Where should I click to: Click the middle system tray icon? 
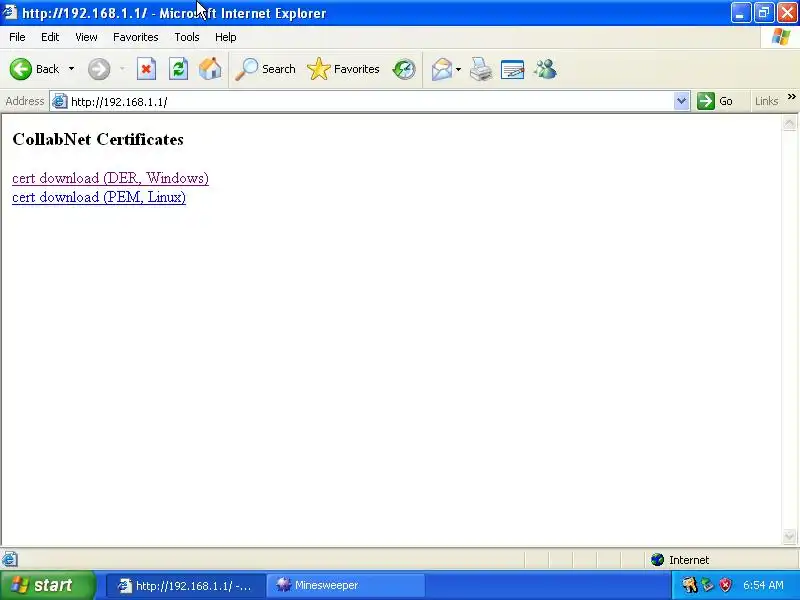click(708, 585)
